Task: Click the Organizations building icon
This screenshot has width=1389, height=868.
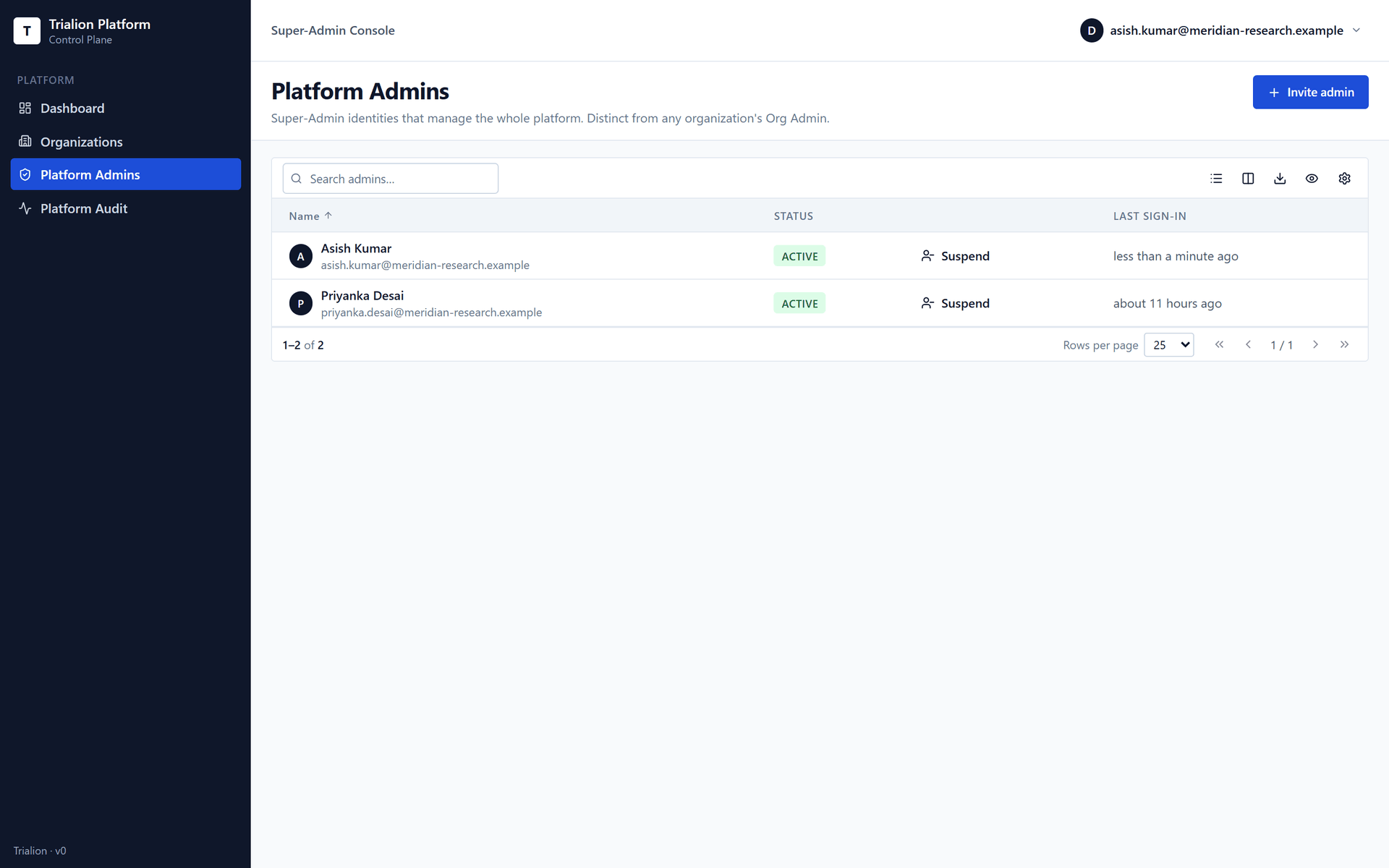Action: click(25, 142)
